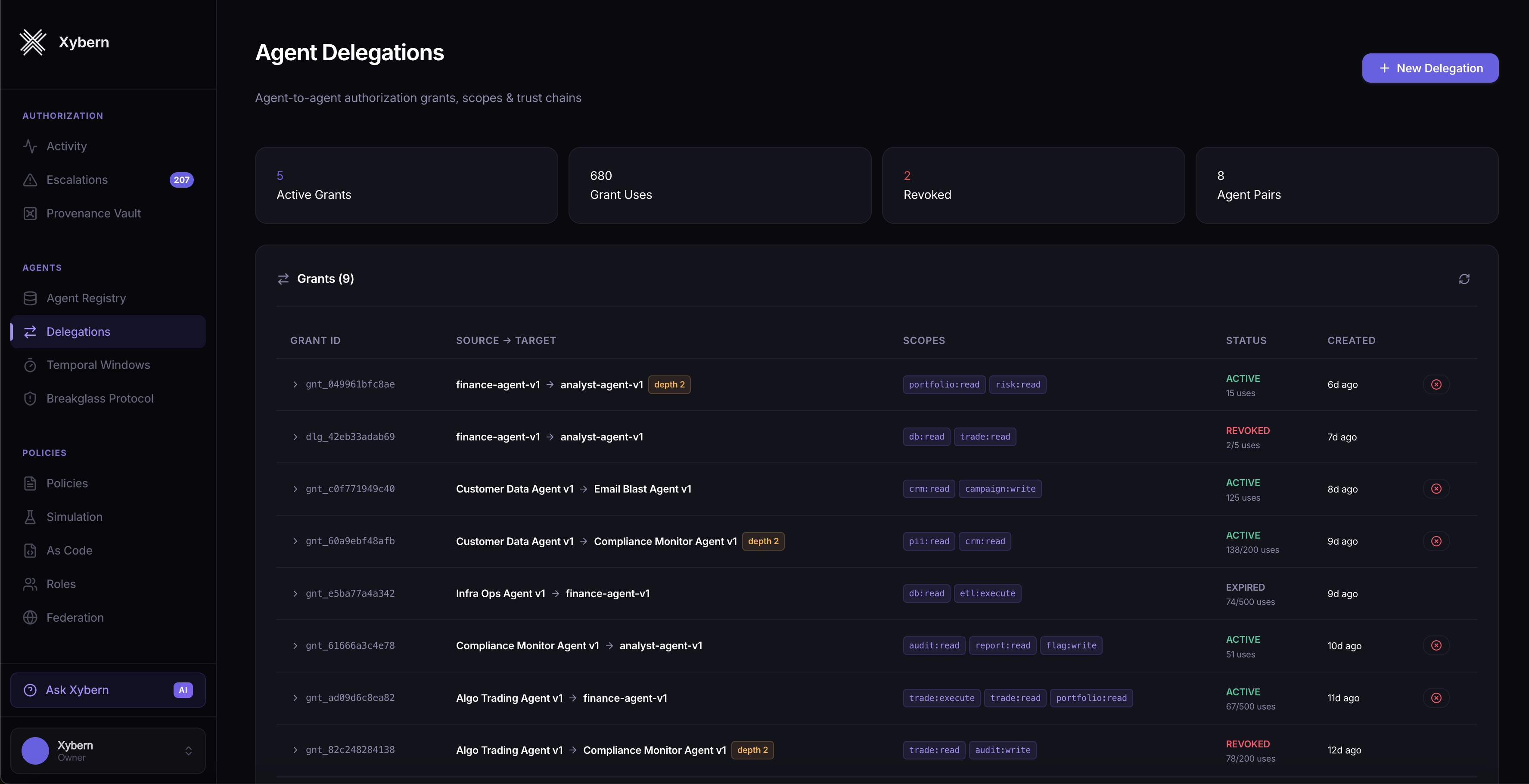
Task: Click the Revoked stat card
Action: [x=1033, y=185]
